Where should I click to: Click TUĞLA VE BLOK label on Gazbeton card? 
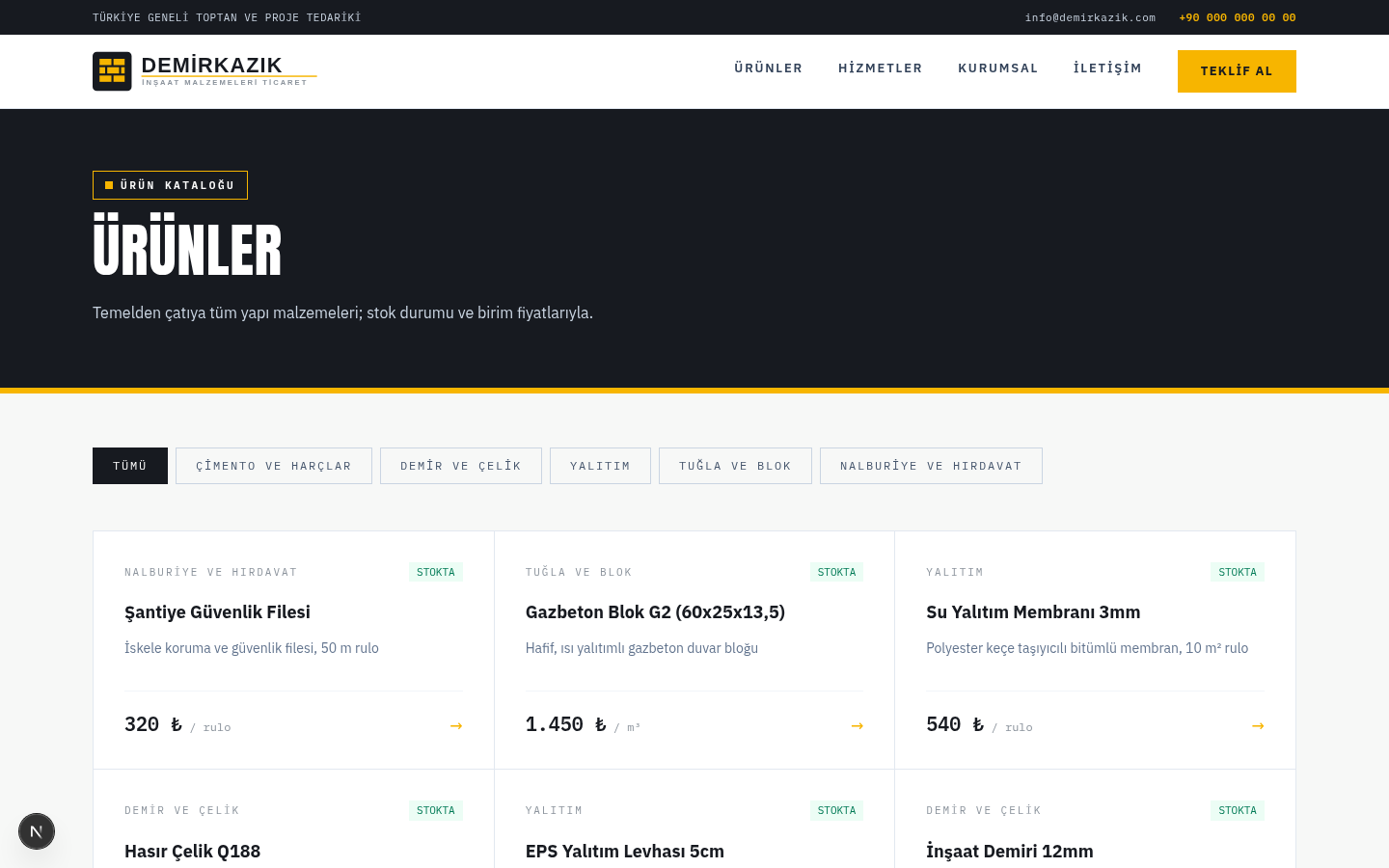click(x=579, y=572)
